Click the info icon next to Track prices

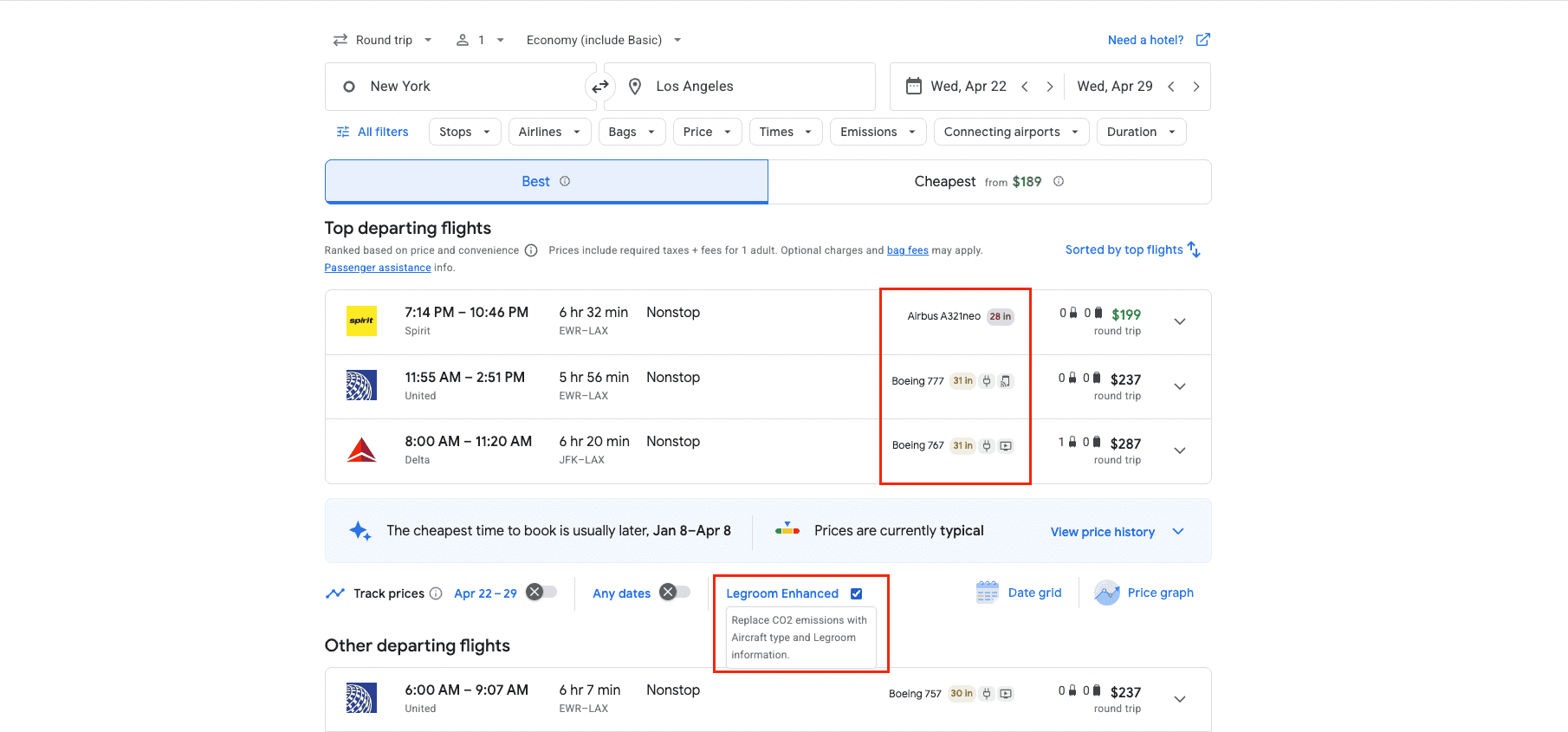[x=436, y=593]
